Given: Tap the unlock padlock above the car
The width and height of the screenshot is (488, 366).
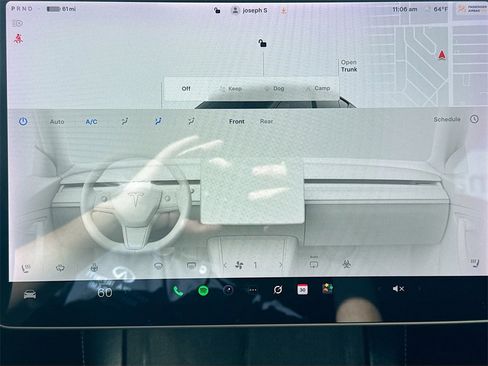Looking at the screenshot, I should (262, 43).
